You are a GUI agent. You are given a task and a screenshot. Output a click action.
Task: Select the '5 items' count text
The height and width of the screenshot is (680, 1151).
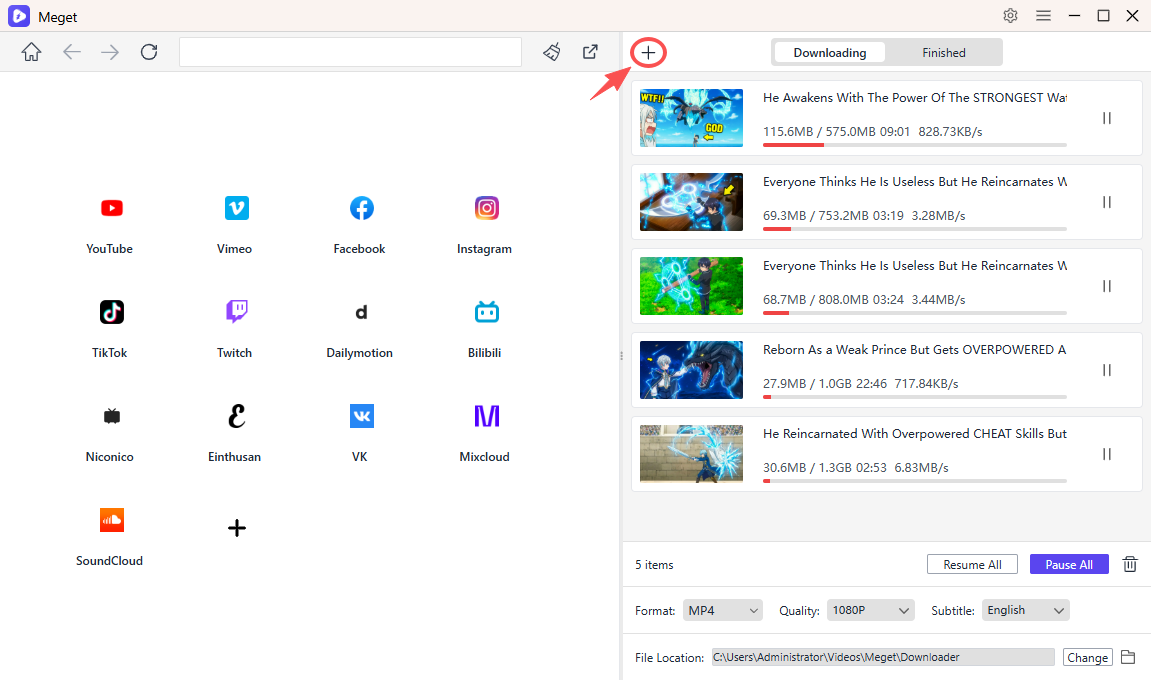pos(654,565)
